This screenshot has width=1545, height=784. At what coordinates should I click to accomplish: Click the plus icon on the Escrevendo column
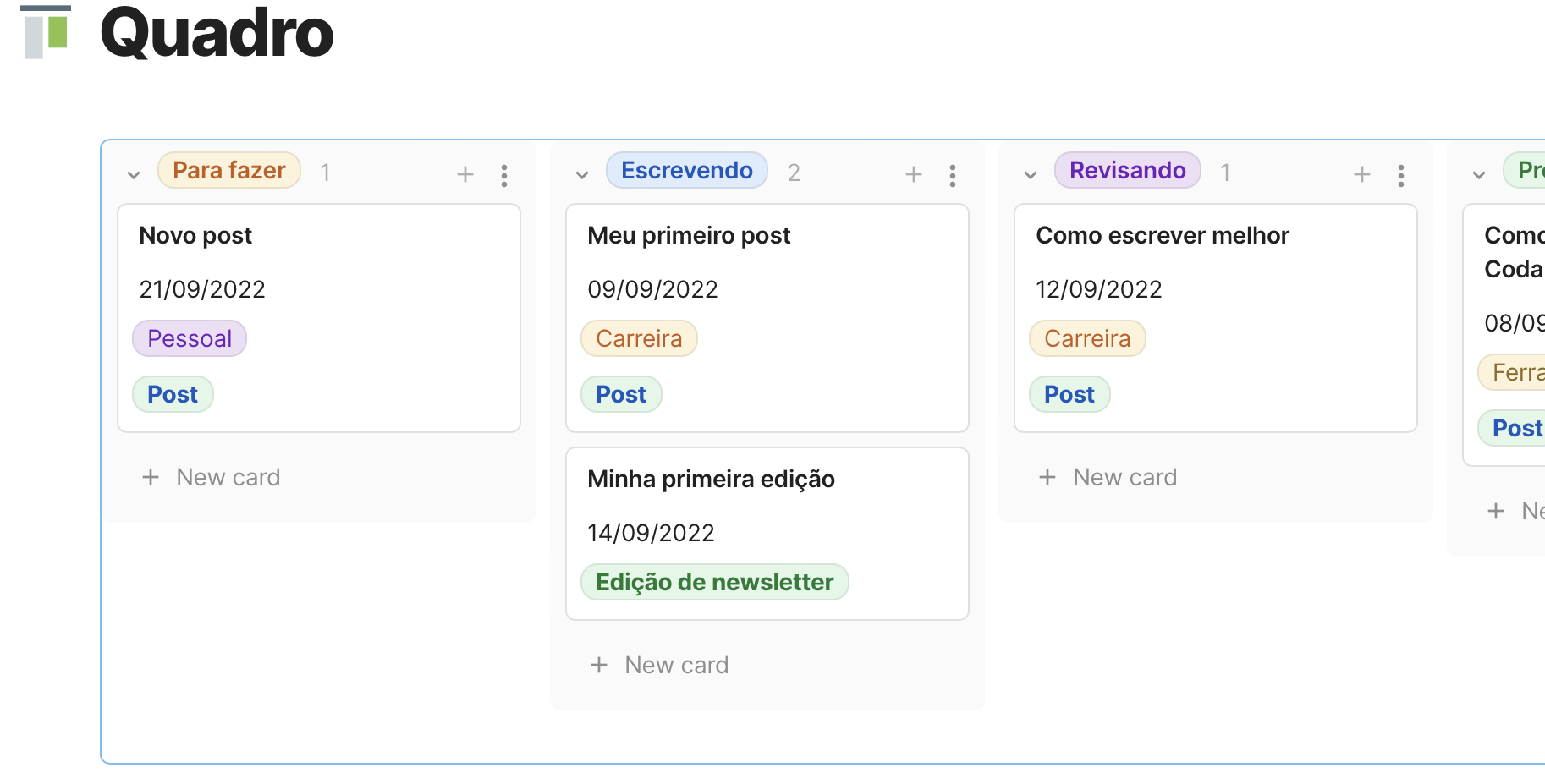914,174
